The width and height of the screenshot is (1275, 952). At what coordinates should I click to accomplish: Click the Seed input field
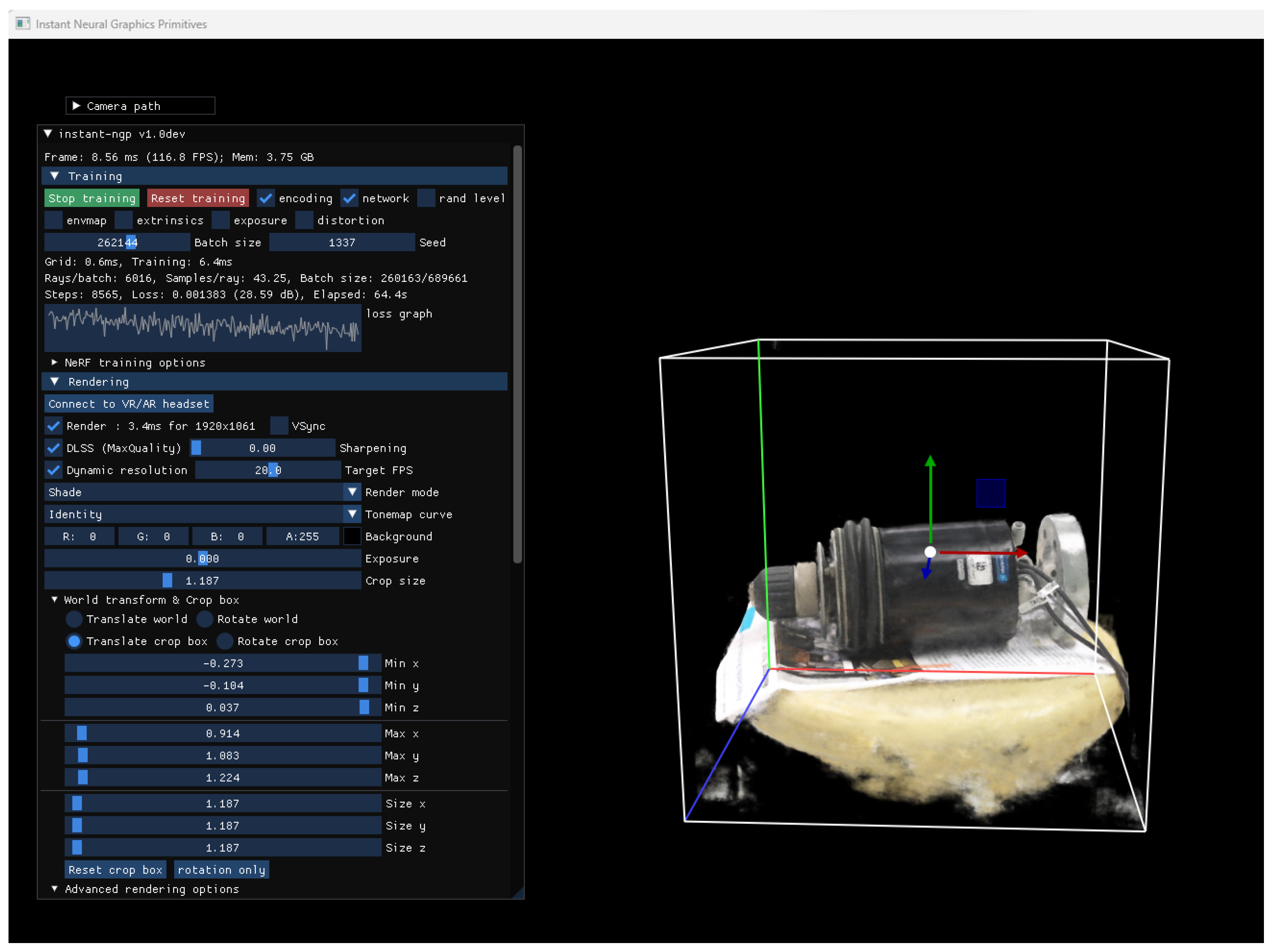(342, 242)
